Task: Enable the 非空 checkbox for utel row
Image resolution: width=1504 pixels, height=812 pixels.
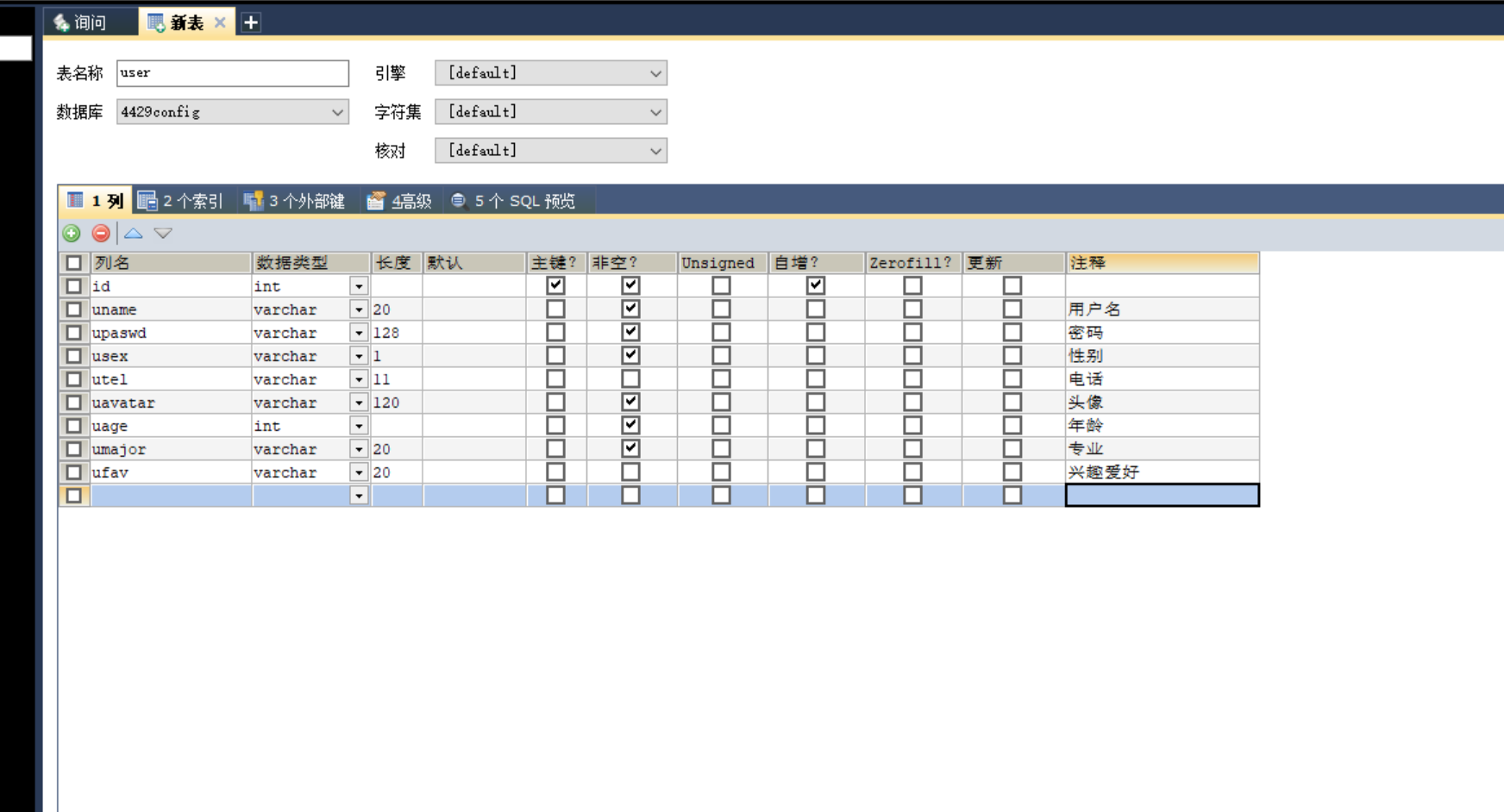Action: (x=630, y=378)
